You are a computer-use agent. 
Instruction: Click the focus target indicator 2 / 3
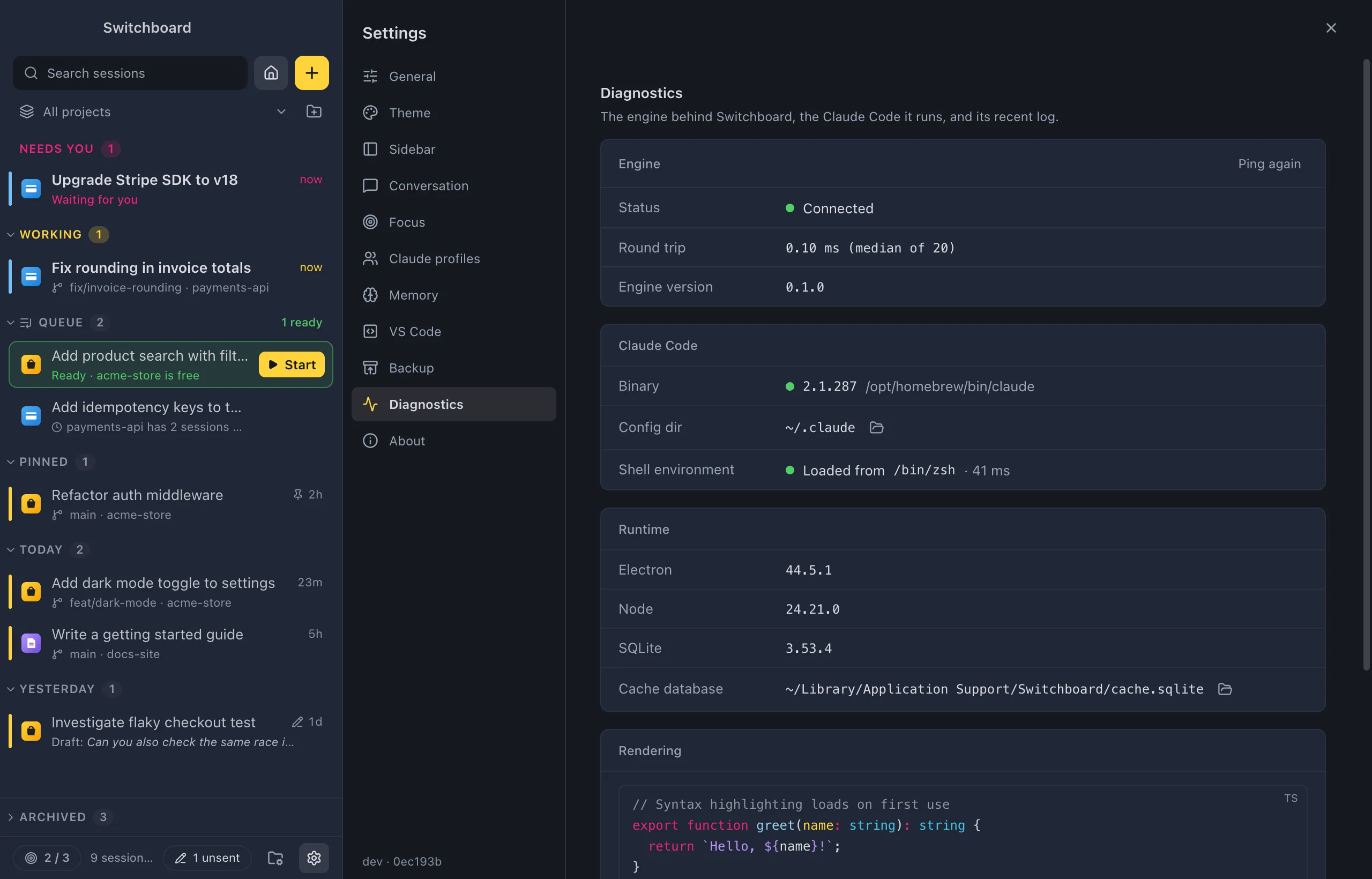click(47, 858)
